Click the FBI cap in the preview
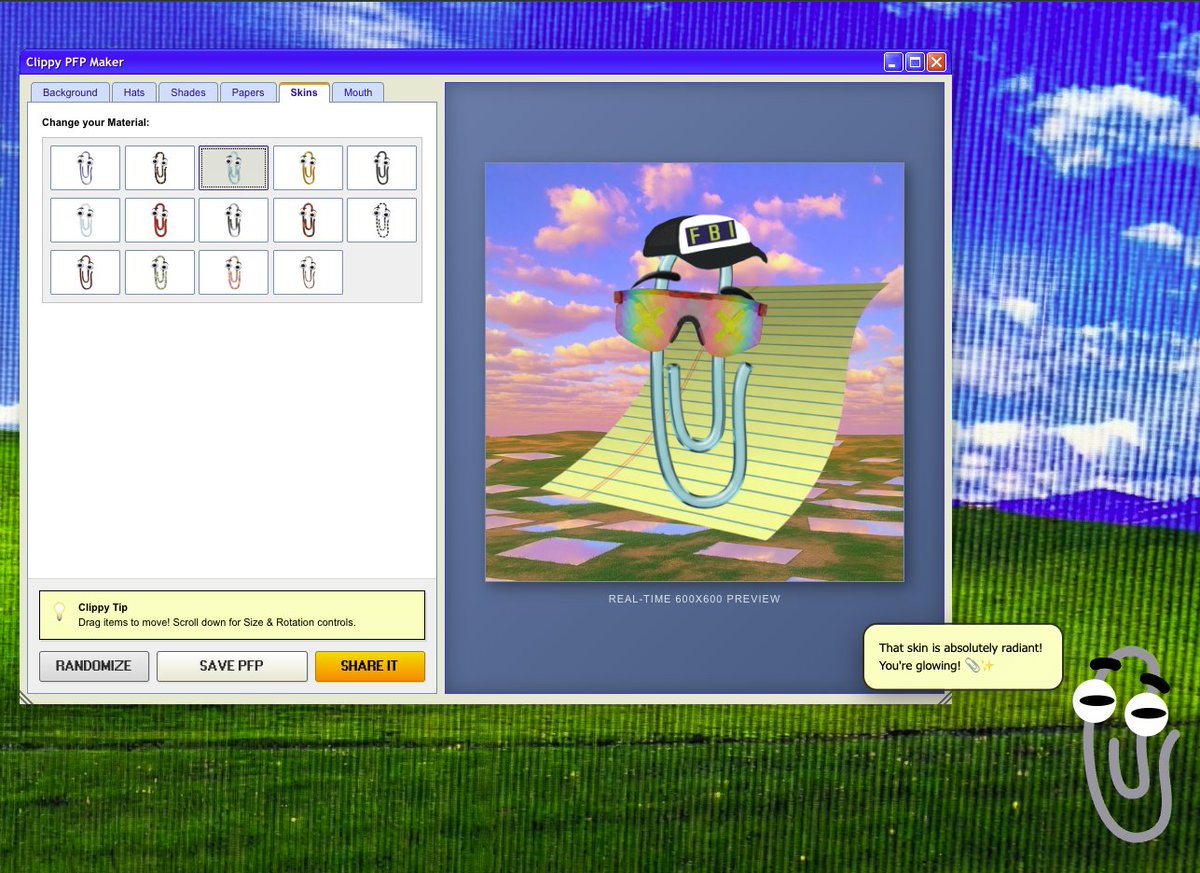1200x873 pixels. [x=705, y=241]
